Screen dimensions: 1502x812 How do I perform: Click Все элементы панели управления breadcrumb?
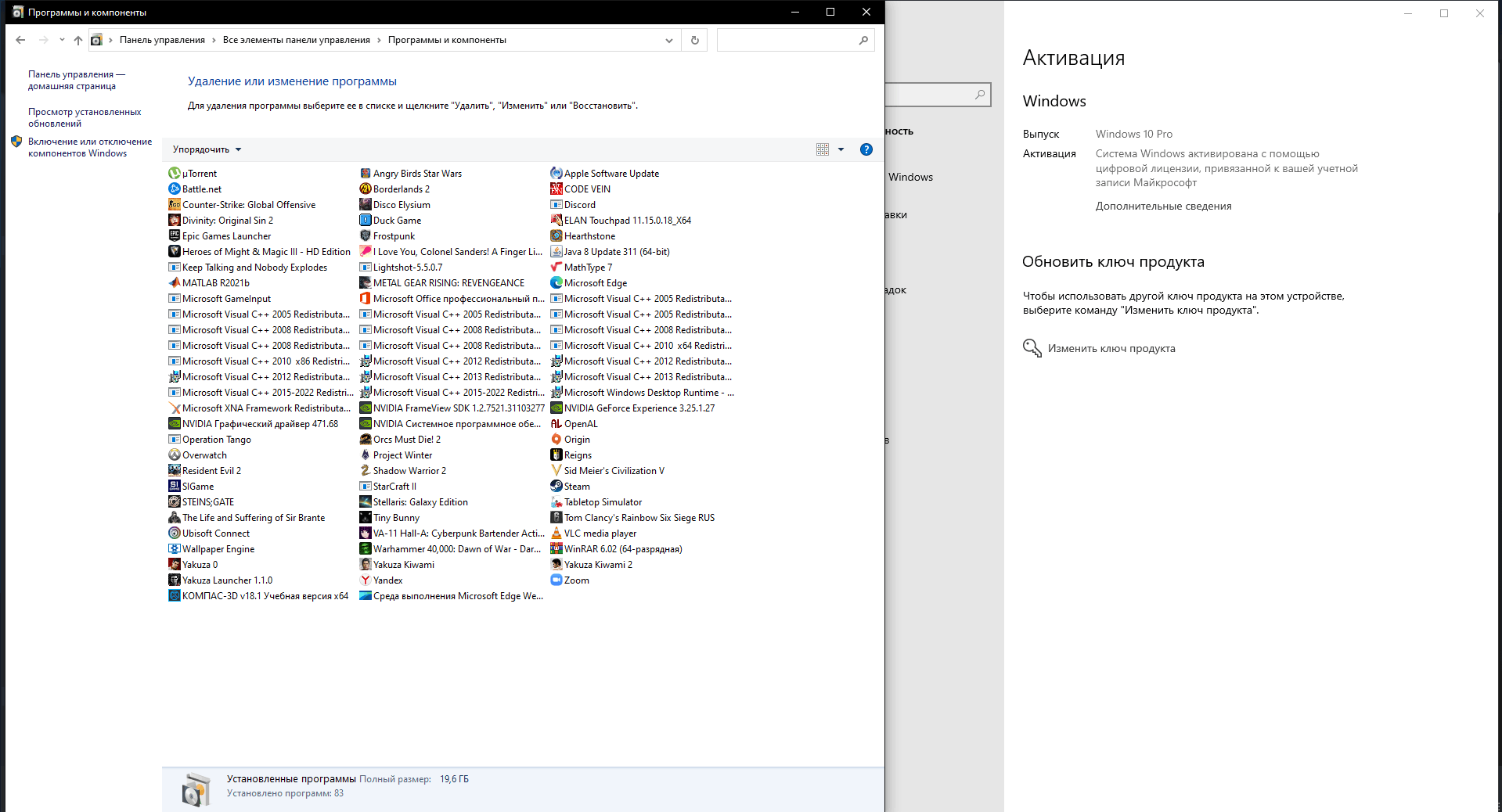pyautogui.click(x=297, y=40)
